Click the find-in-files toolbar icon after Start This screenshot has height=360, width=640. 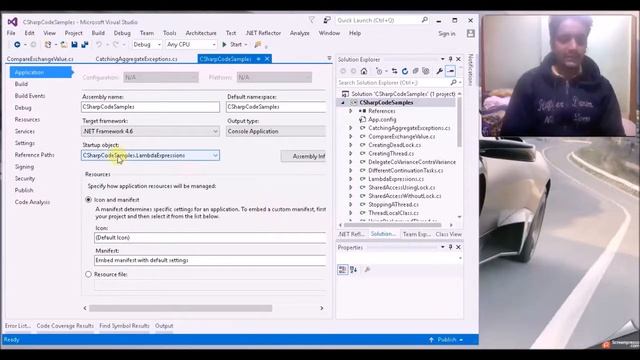258,44
